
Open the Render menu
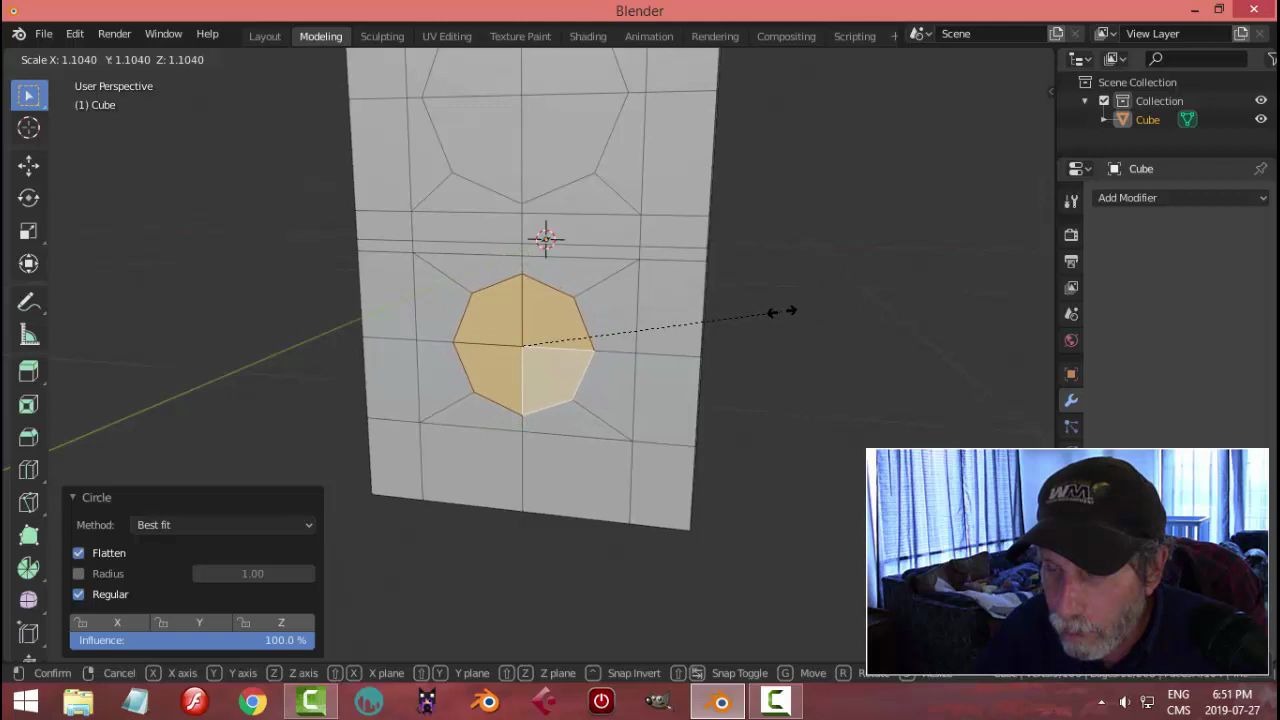[114, 34]
